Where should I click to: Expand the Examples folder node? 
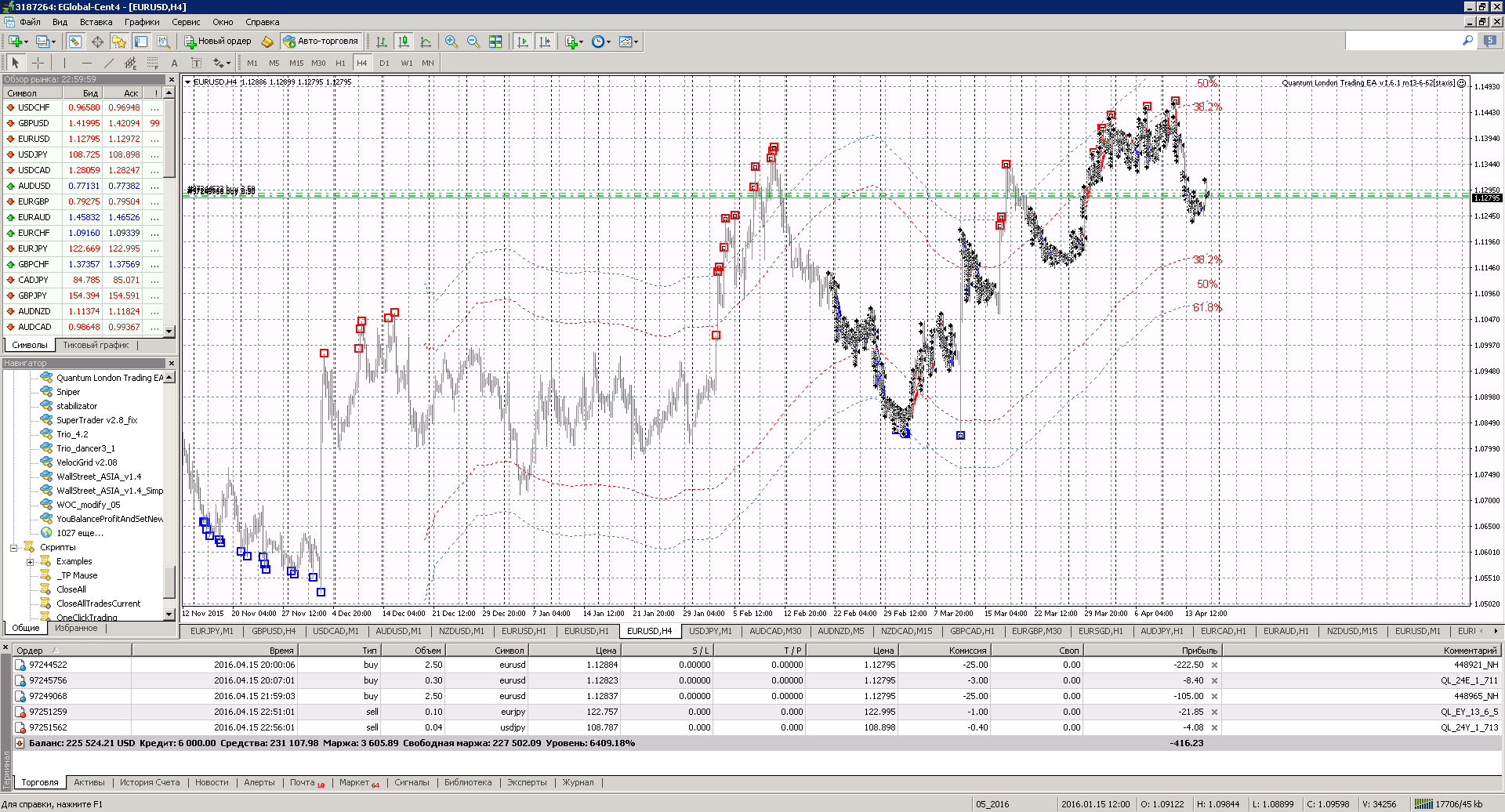coord(30,562)
